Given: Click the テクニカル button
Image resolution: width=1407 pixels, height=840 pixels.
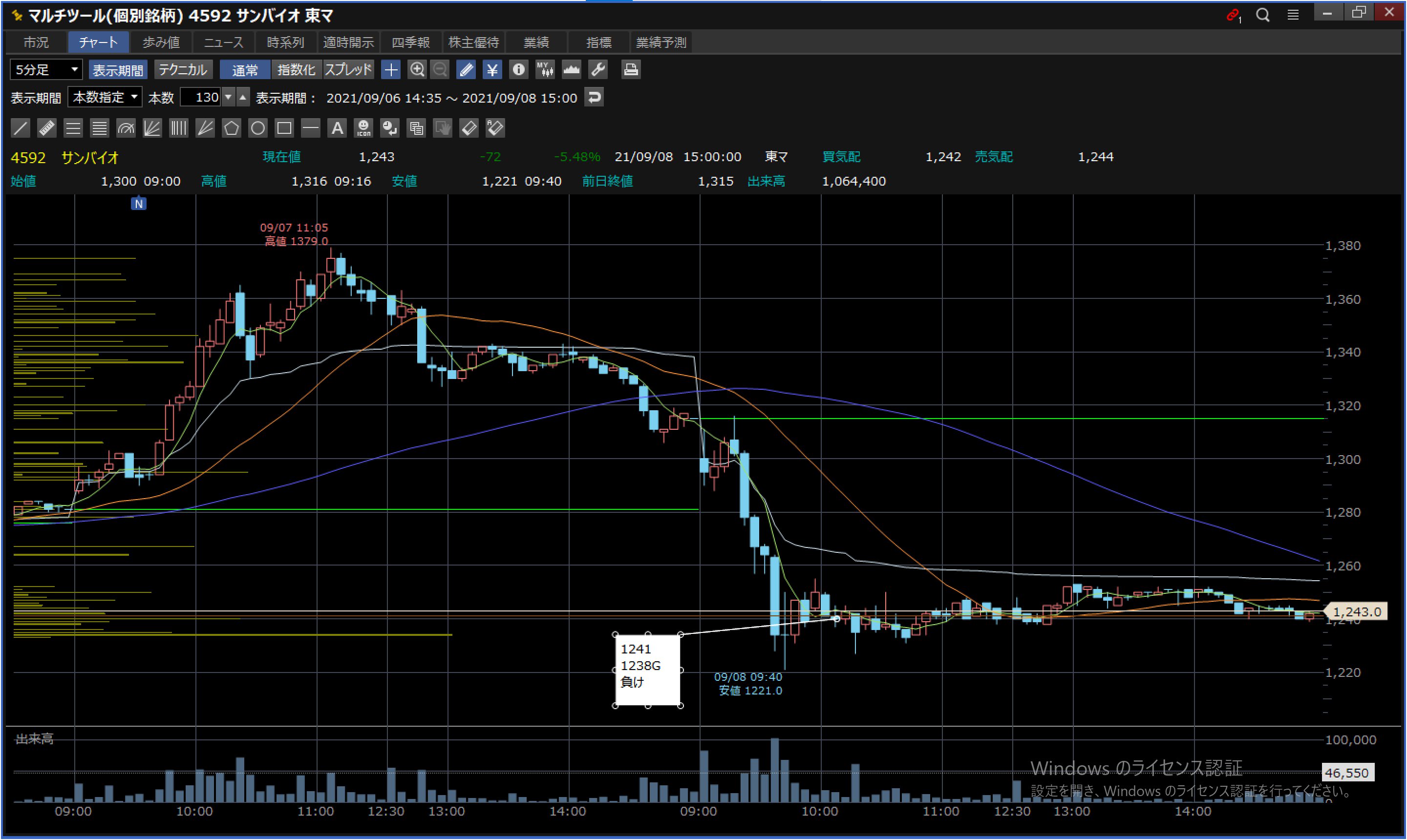Looking at the screenshot, I should point(182,70).
